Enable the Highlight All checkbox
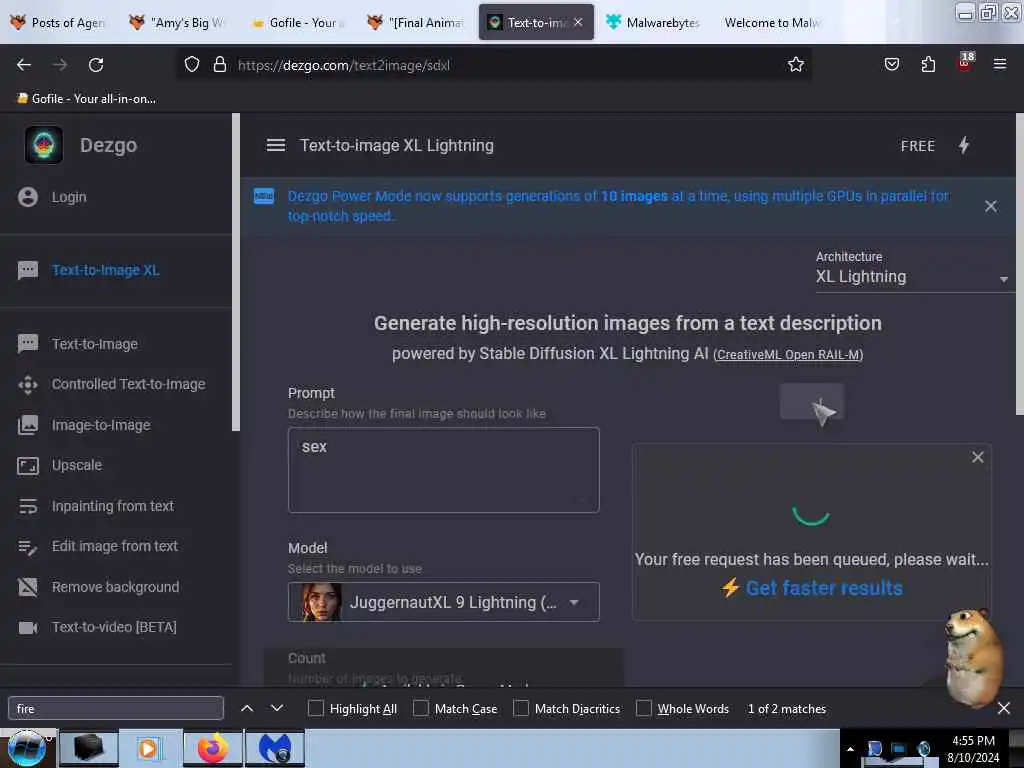Image resolution: width=1024 pixels, height=768 pixels. (x=315, y=709)
